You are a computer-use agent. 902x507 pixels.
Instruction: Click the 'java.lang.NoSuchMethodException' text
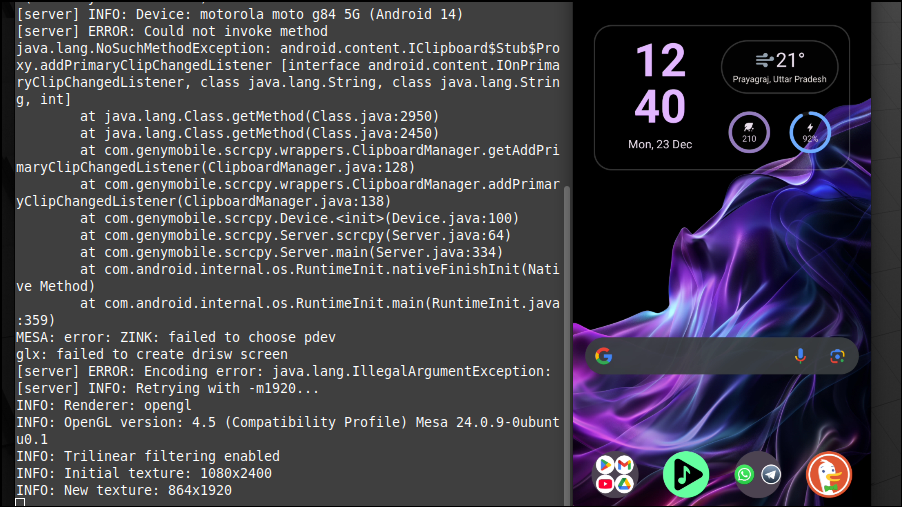pyautogui.click(x=140, y=48)
